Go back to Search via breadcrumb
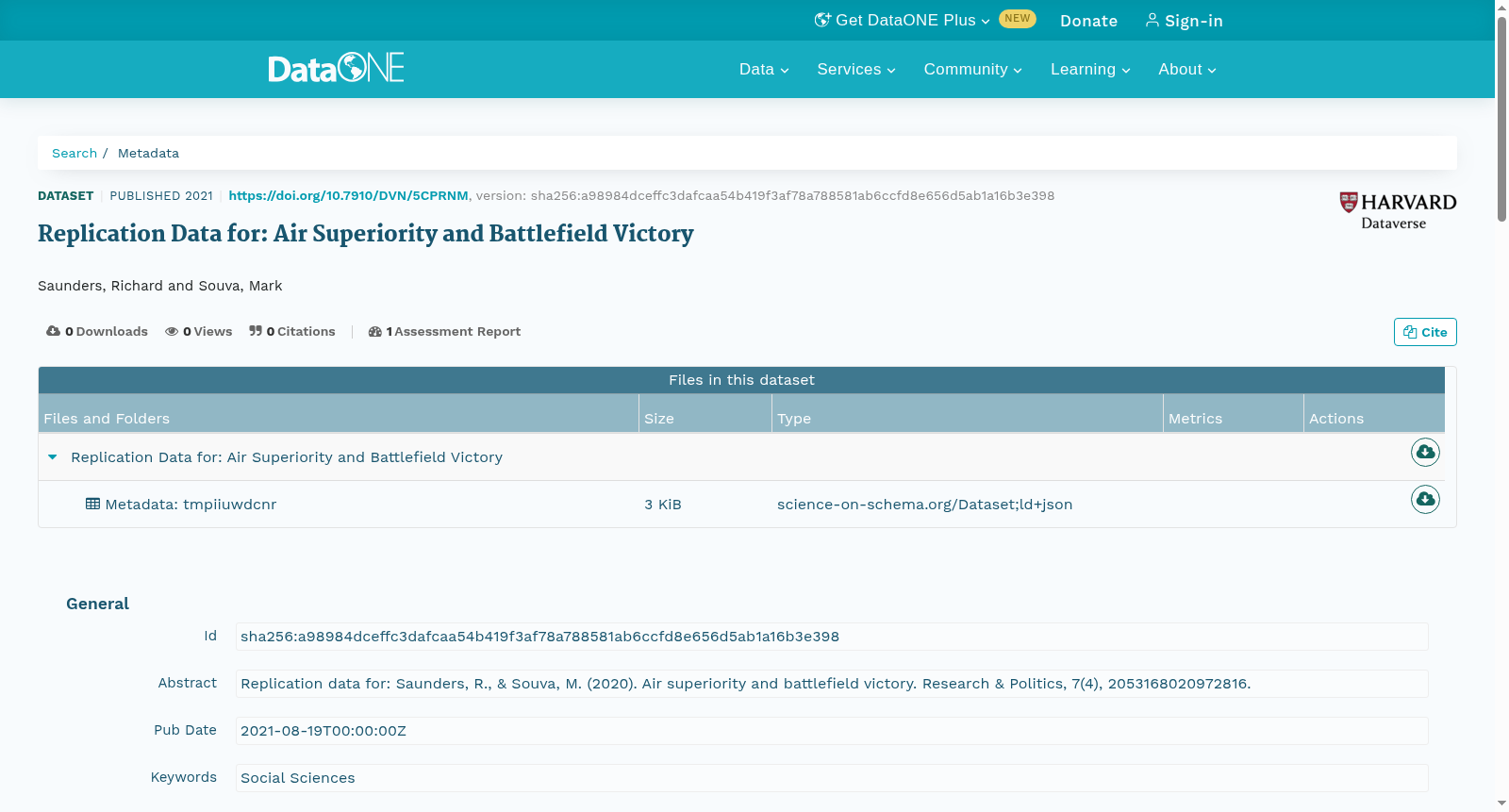The height and width of the screenshot is (812, 1509). click(x=75, y=153)
